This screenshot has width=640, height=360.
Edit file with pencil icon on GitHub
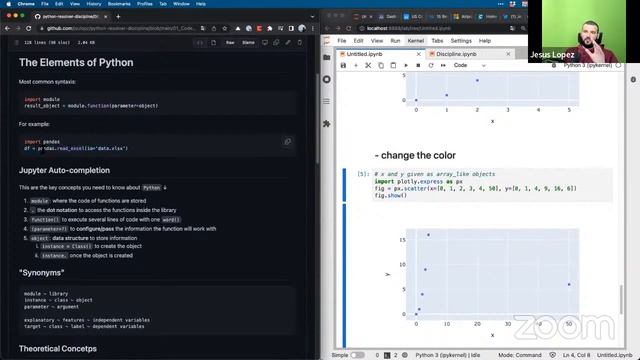[x=288, y=42]
